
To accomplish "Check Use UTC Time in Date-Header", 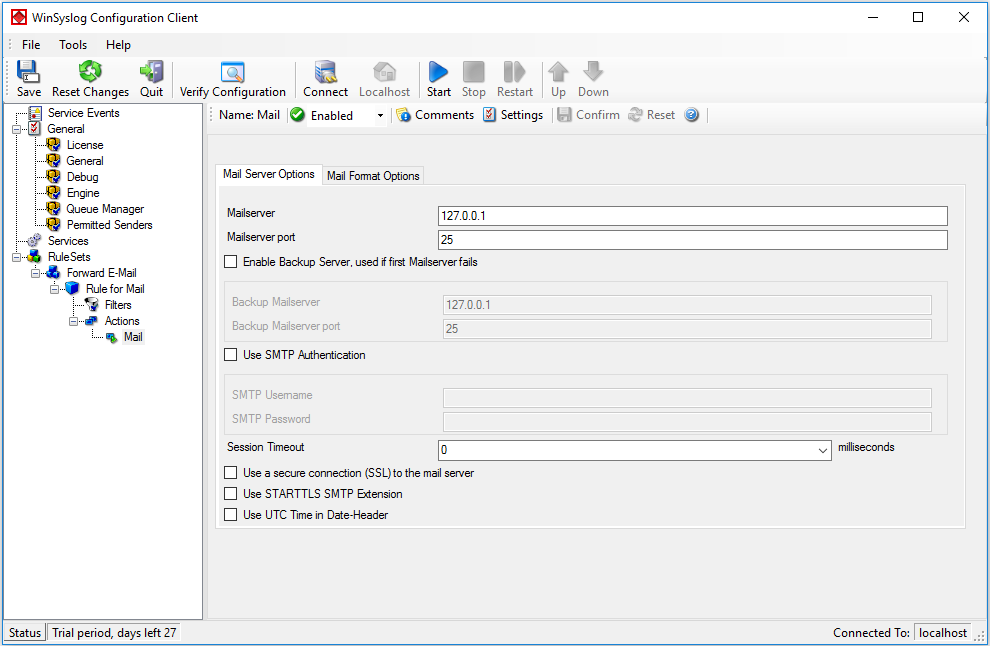I will [231, 515].
